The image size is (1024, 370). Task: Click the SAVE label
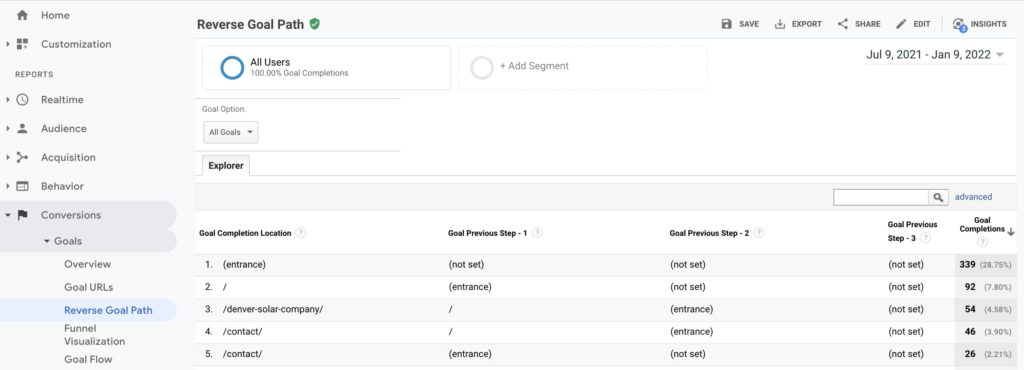pos(749,24)
